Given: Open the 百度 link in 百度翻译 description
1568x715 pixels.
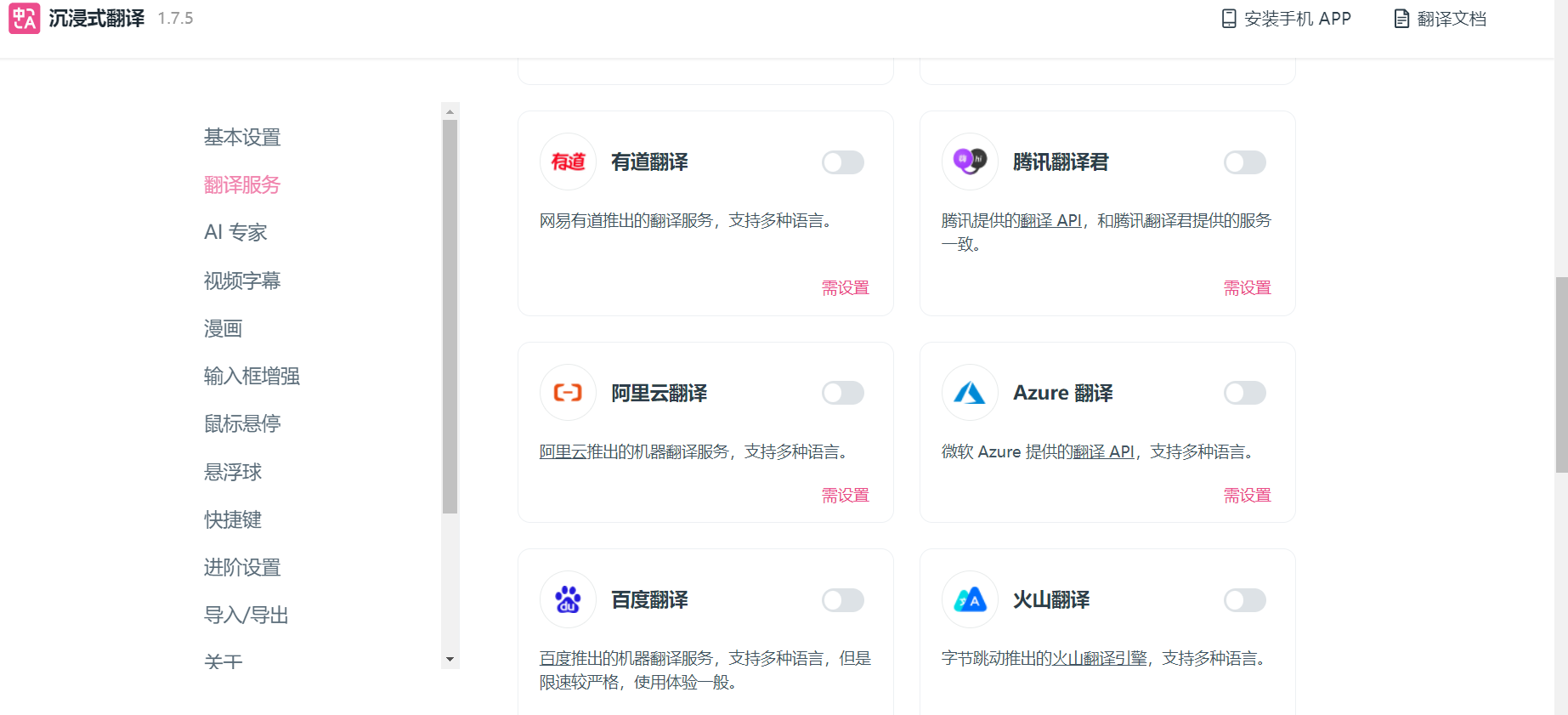Looking at the screenshot, I should [x=555, y=659].
